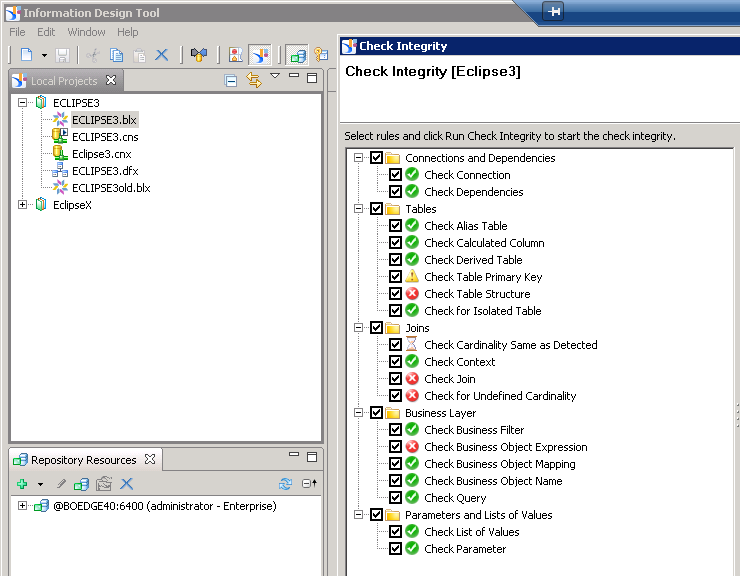Uncheck the Check Parameter checkbox
The image size is (740, 576).
point(395,549)
